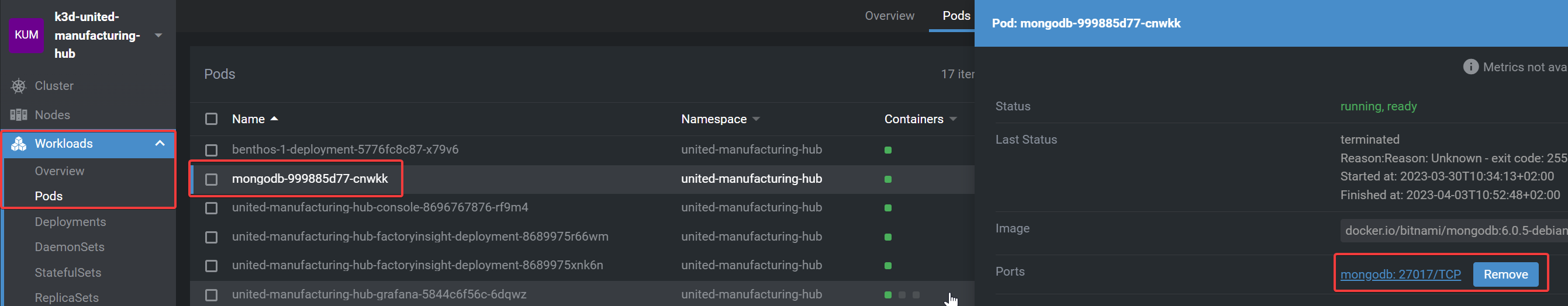The height and width of the screenshot is (306, 1568).
Task: Open the cluster name dropdown arrow
Action: coord(159,35)
